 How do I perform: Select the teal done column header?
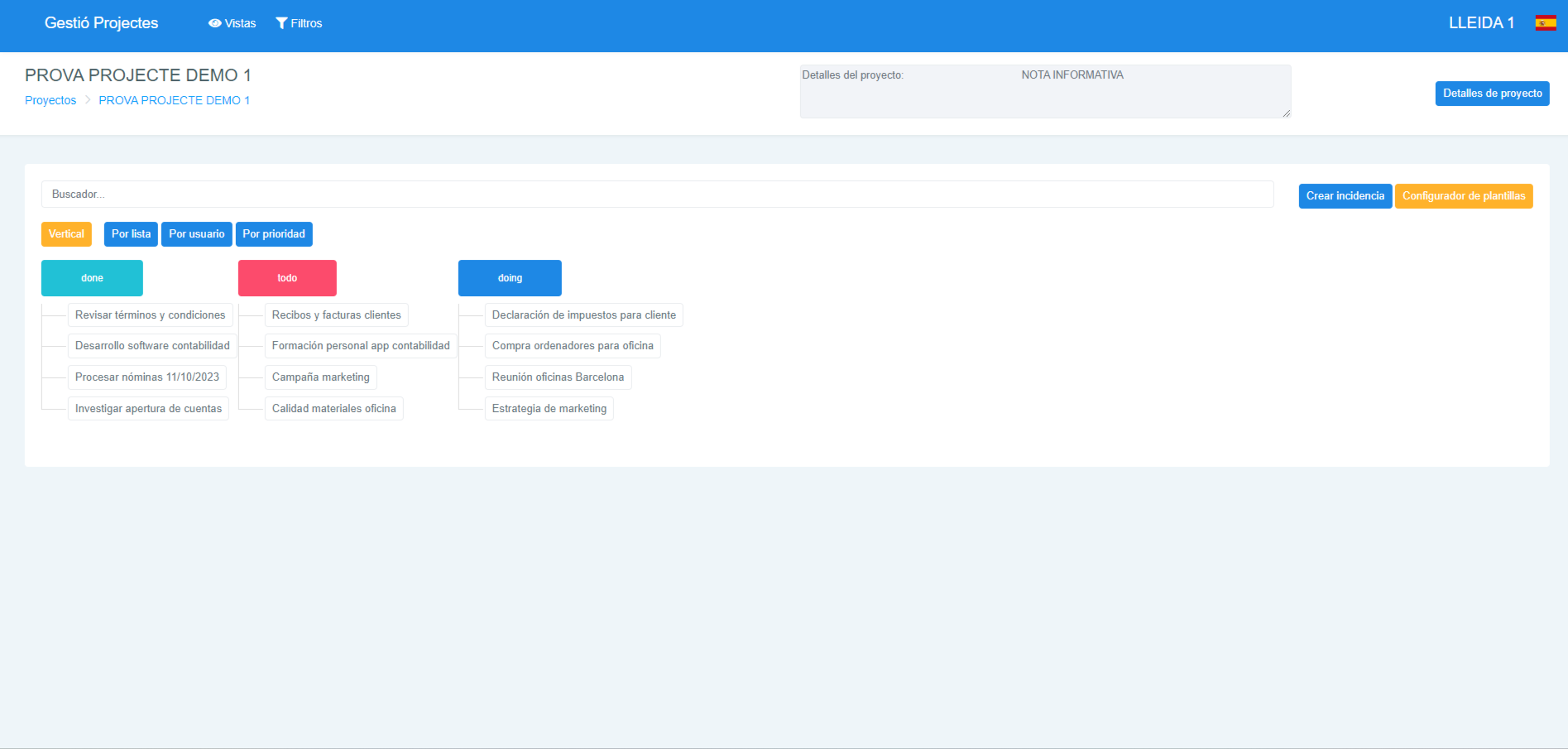tap(92, 278)
